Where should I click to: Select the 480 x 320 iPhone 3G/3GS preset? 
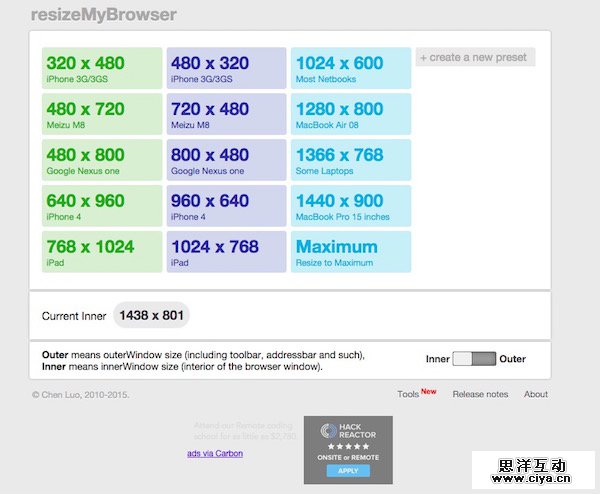coord(226,68)
